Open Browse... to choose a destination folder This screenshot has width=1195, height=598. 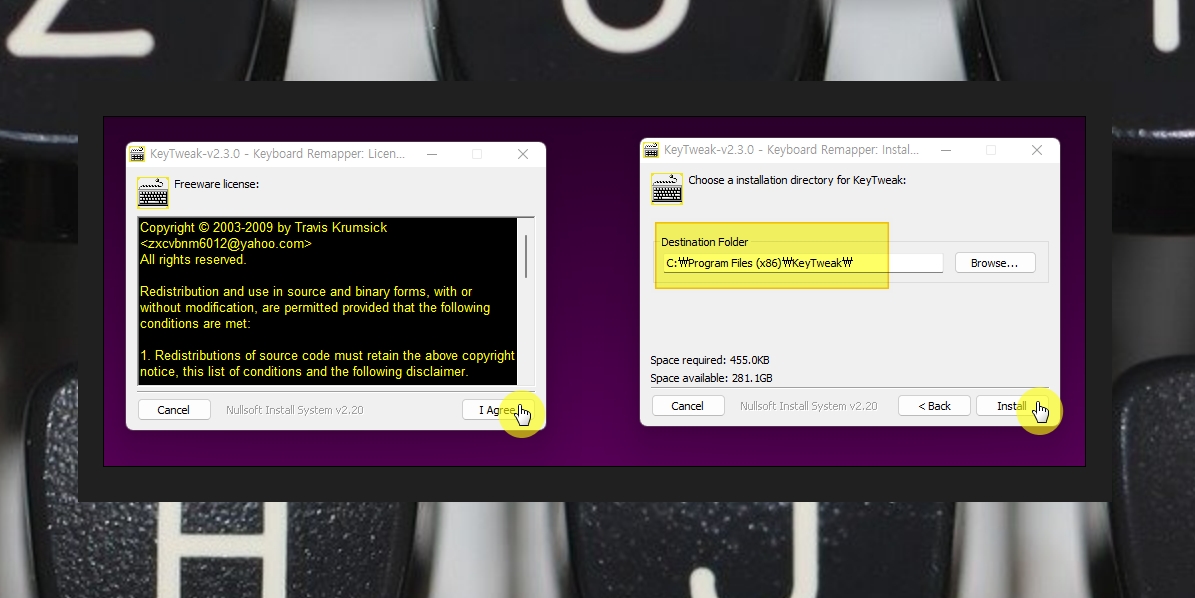pos(995,263)
